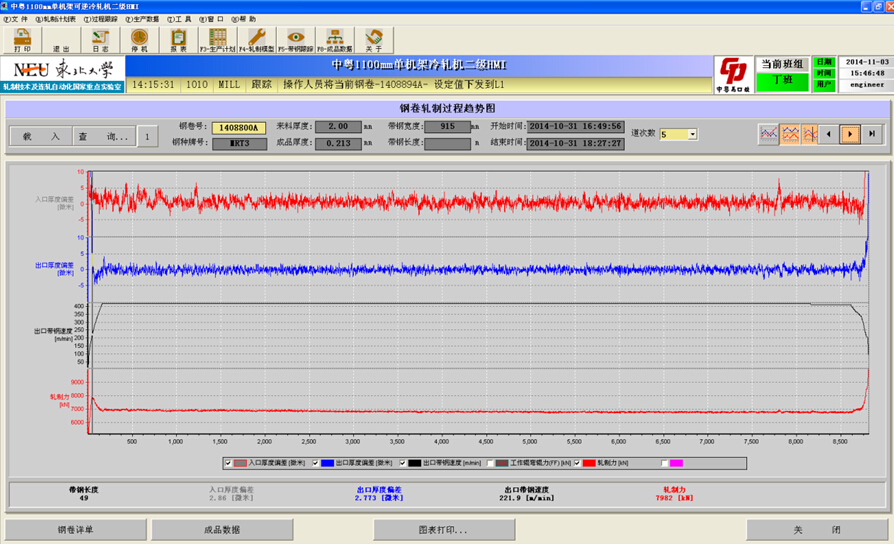Click the 钢卷号 field showing 1408800A

[x=239, y=127]
